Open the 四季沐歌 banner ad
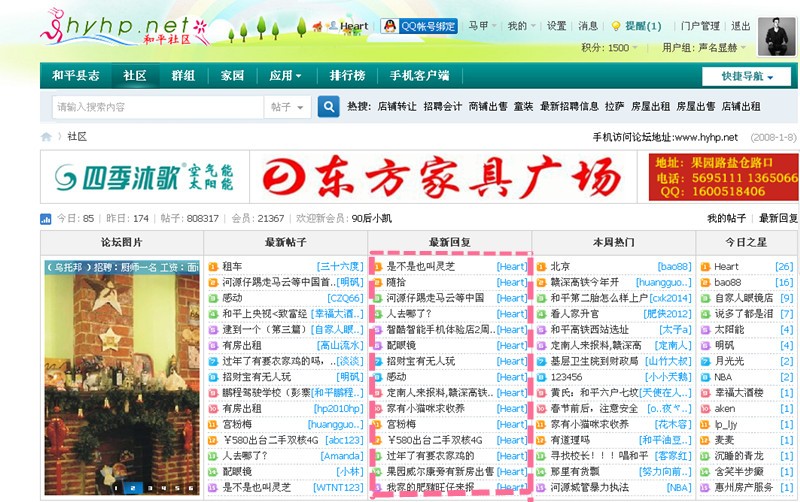The height and width of the screenshot is (502, 800). point(144,177)
